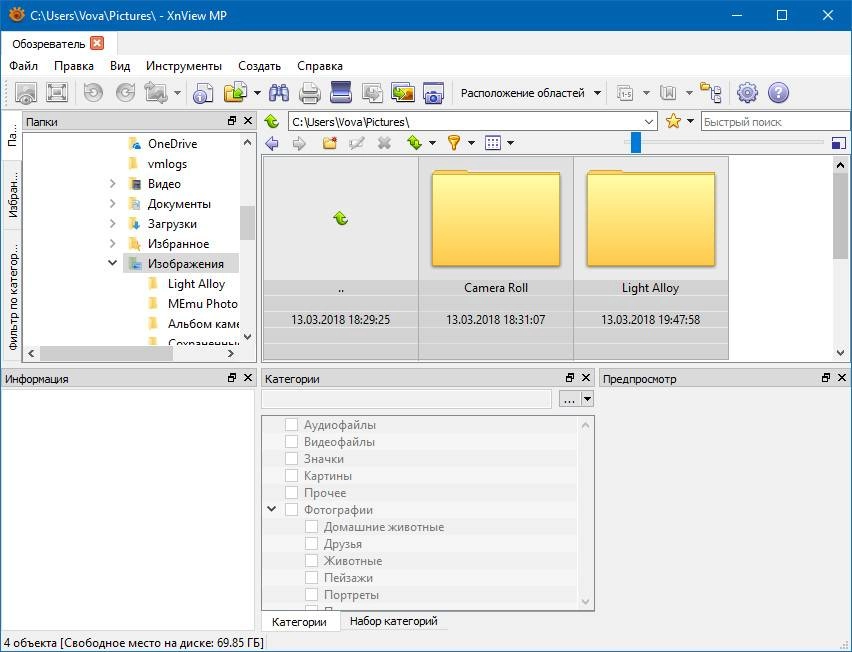Viewport: 852px width, 652px height.
Task: Click the Forward navigation arrow
Action: coord(299,143)
